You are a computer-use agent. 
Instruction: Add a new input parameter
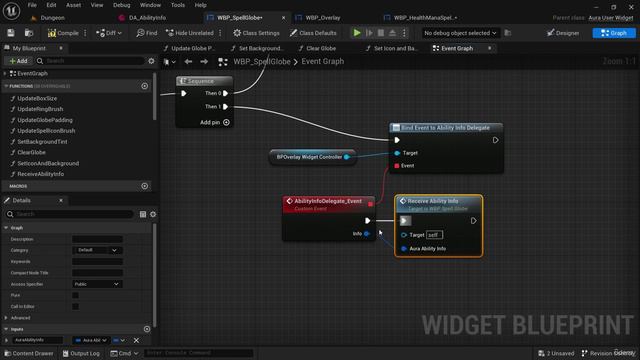(147, 329)
